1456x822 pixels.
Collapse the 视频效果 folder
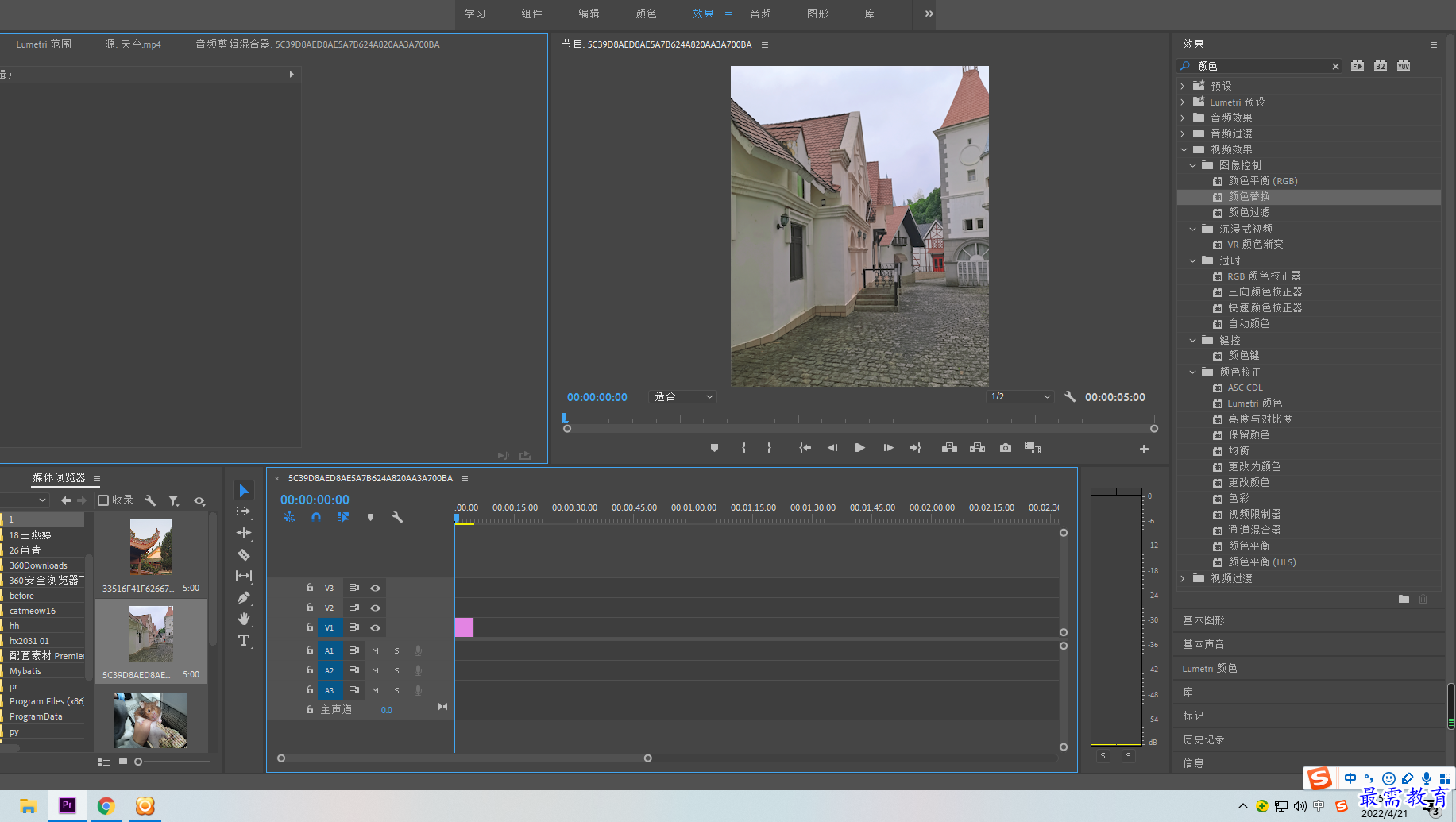click(x=1184, y=149)
